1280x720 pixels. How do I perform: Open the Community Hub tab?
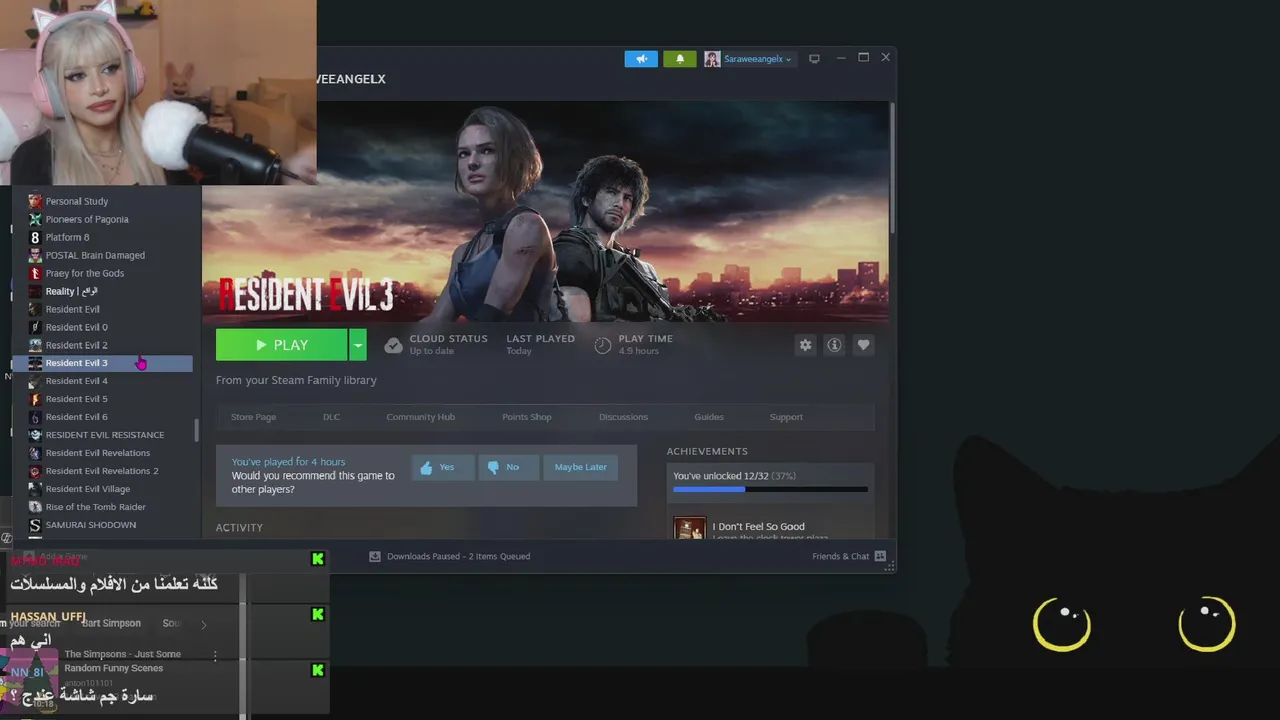point(420,417)
